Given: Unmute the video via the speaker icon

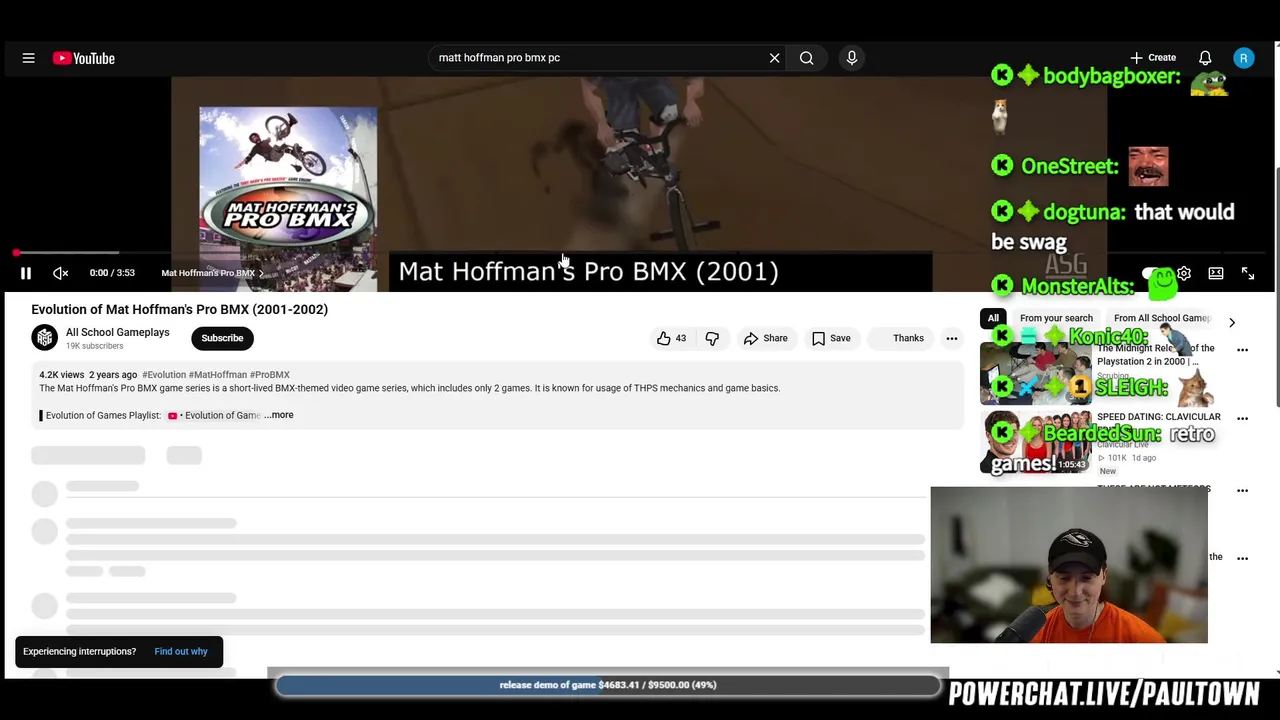Looking at the screenshot, I should 60,273.
